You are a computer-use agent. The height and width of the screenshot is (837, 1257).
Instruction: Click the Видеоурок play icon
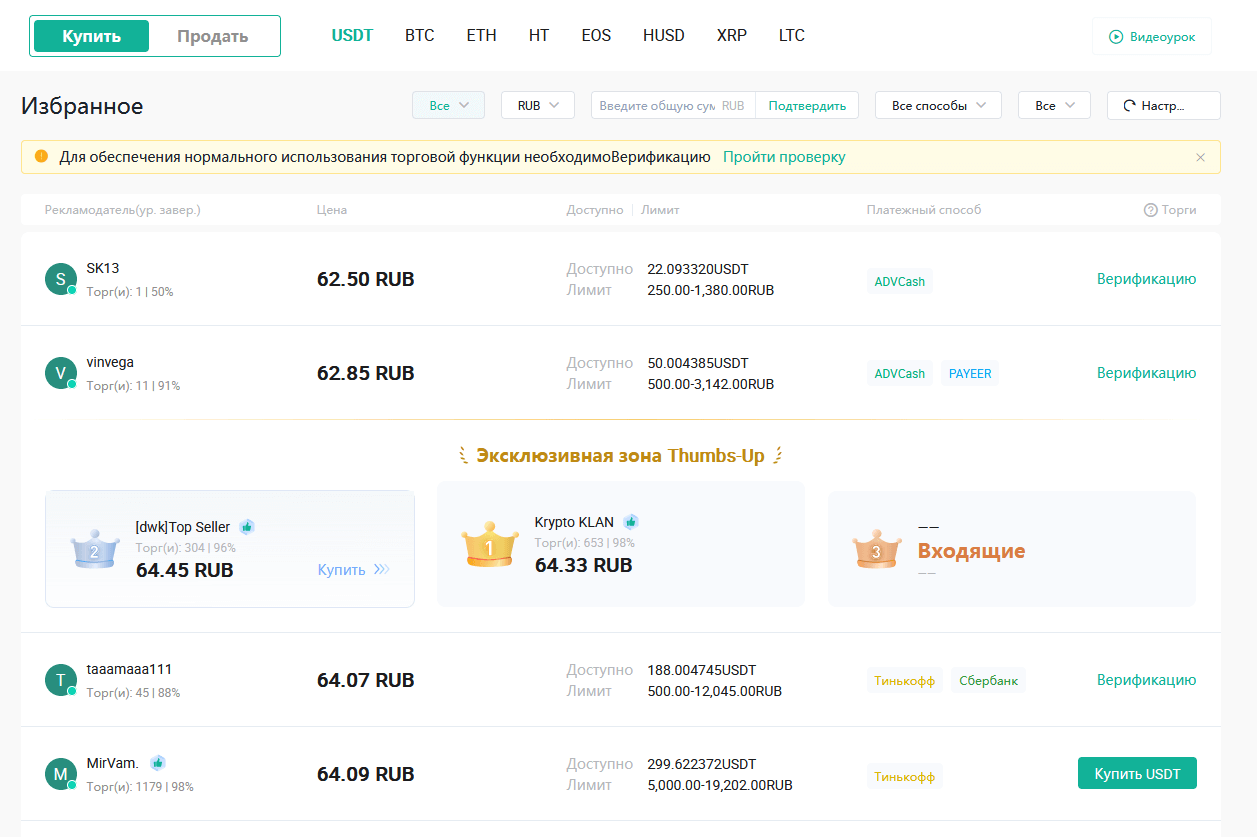[x=1116, y=37]
